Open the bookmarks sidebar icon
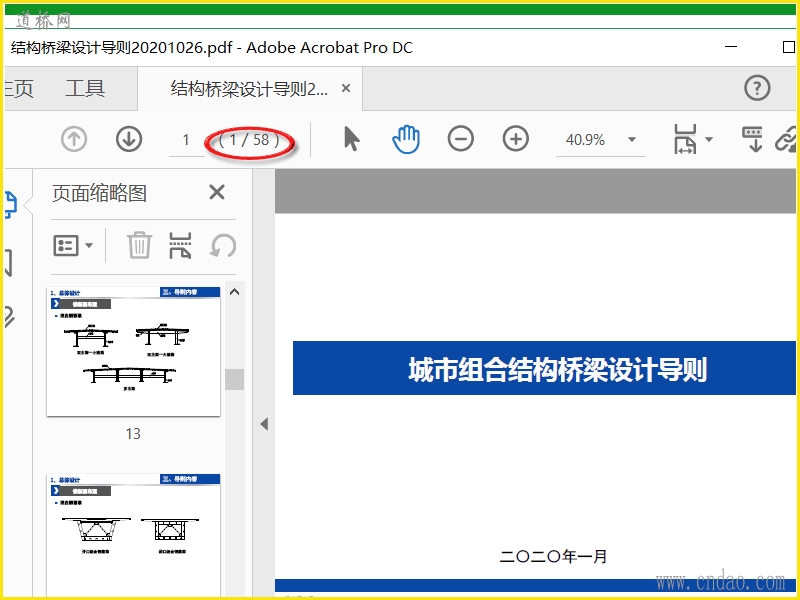 tap(9, 263)
